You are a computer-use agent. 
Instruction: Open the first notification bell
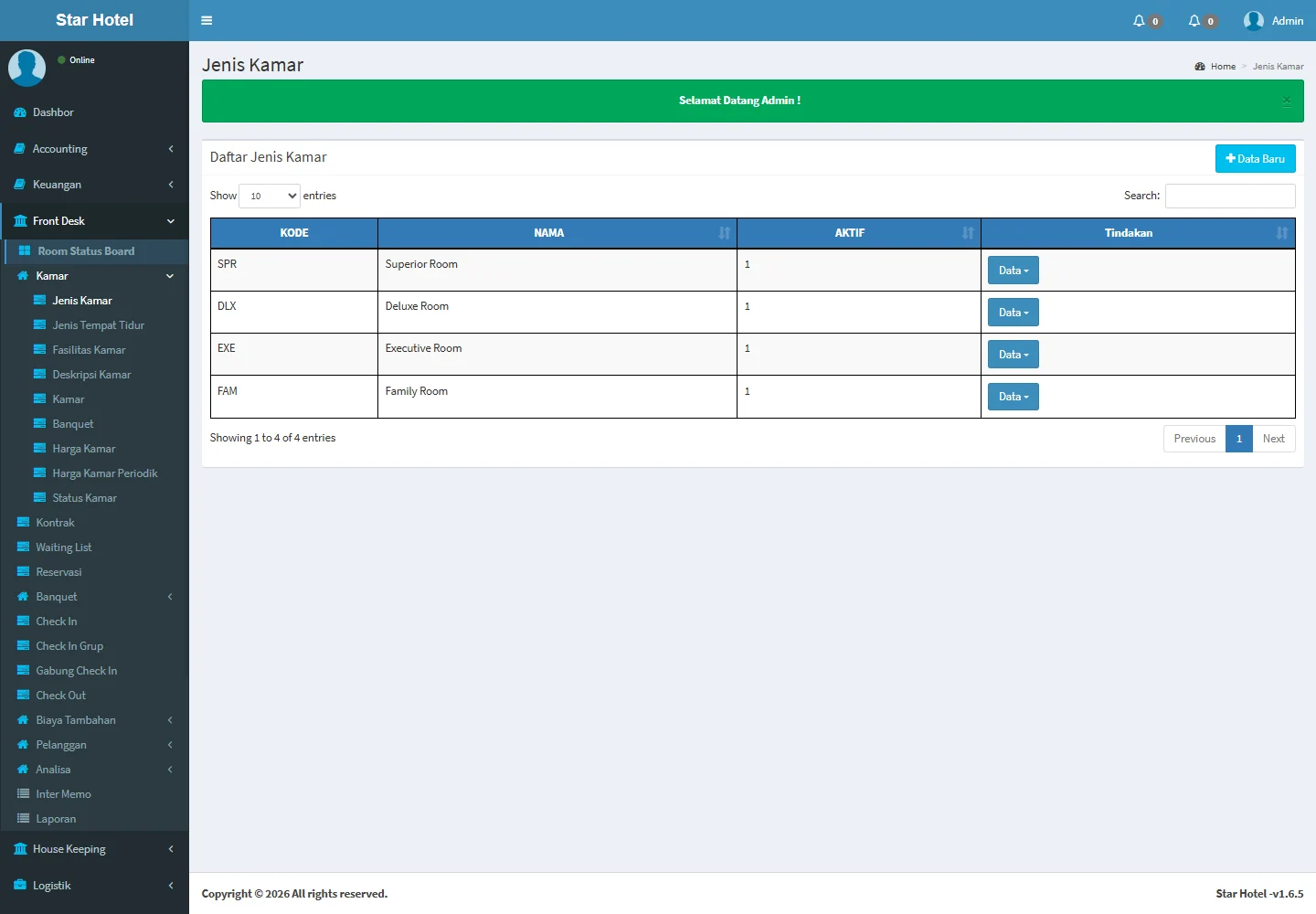(x=1140, y=20)
